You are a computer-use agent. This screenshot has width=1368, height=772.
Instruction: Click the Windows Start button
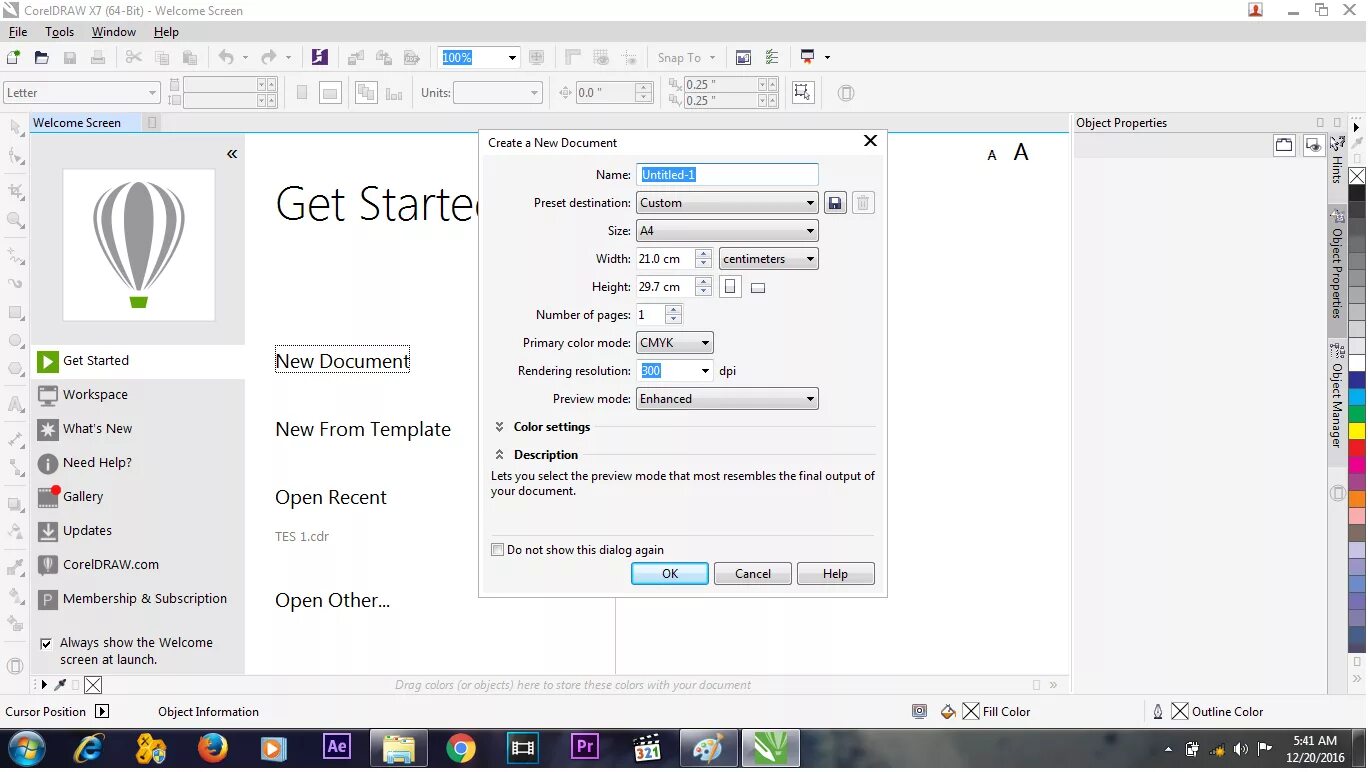26,747
